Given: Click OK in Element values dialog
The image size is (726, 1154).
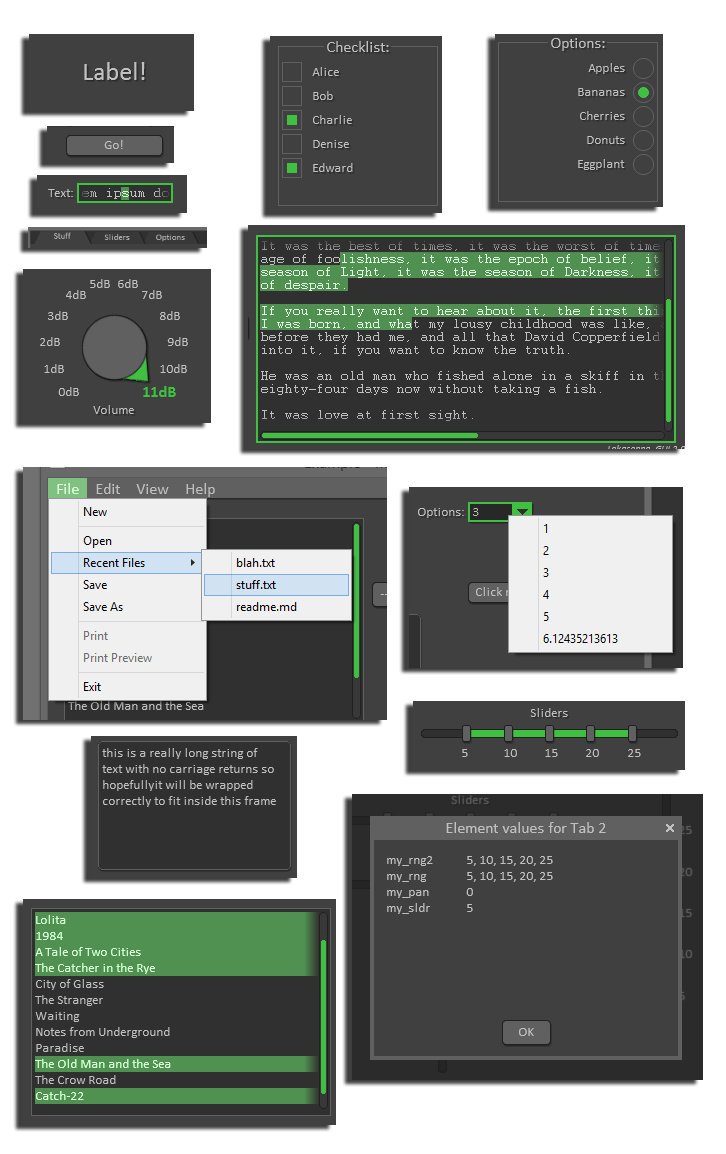Looking at the screenshot, I should (x=526, y=1032).
